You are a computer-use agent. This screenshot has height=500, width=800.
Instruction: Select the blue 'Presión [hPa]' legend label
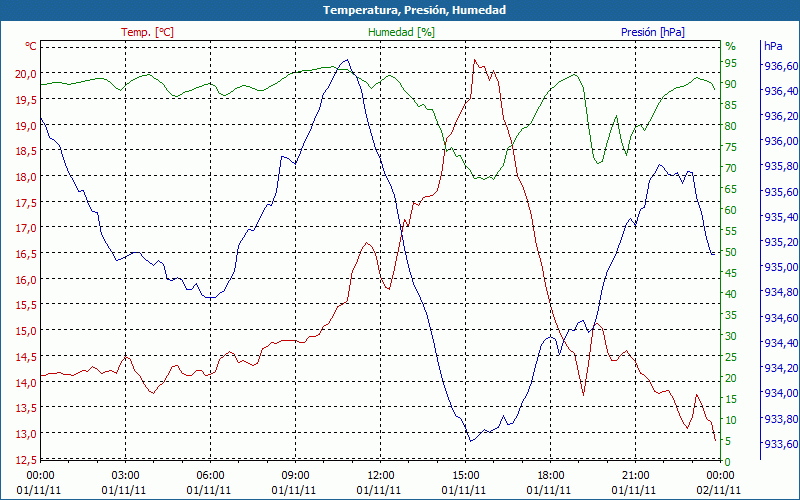(653, 32)
